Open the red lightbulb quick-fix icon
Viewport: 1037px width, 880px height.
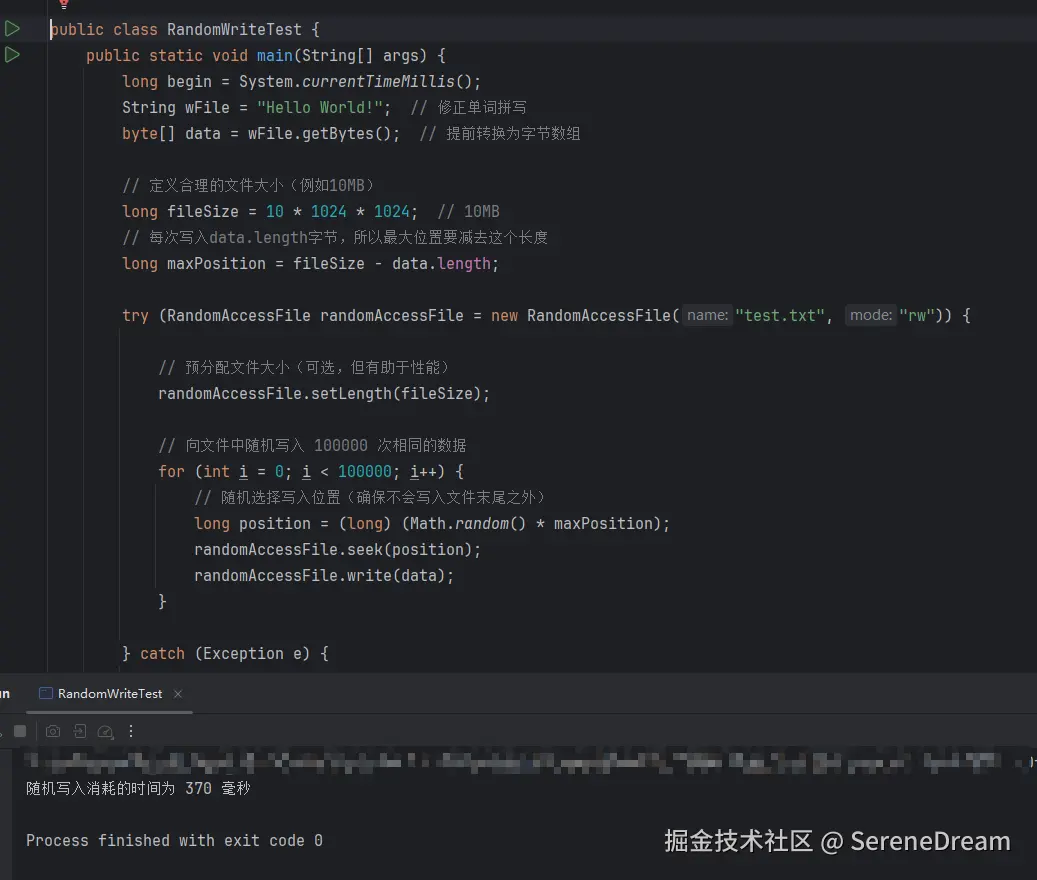point(64,5)
